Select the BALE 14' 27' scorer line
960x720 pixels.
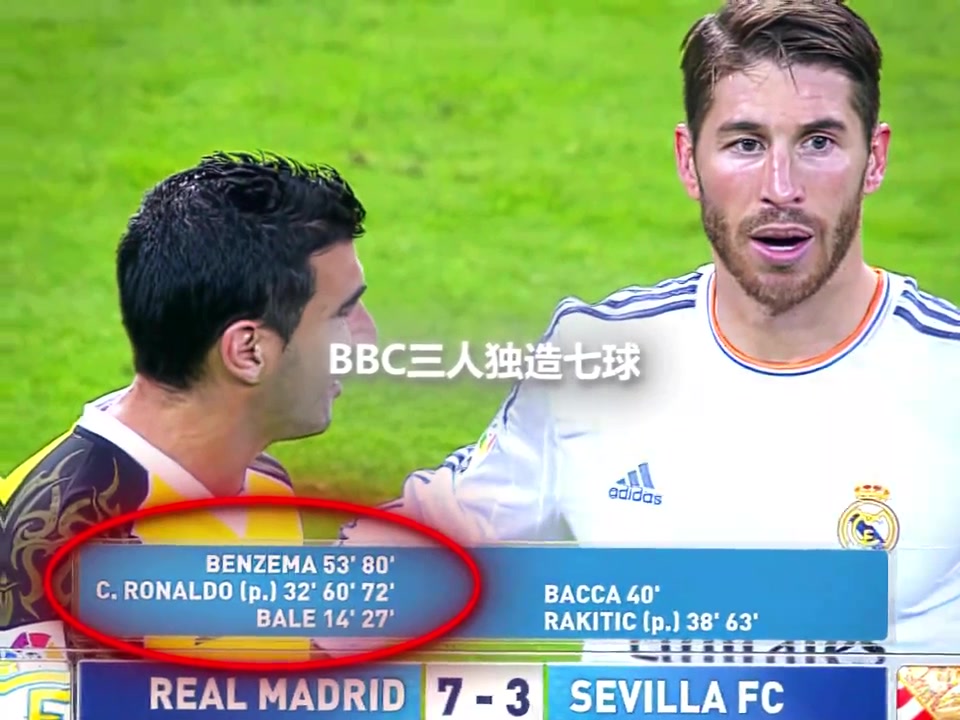click(x=325, y=618)
